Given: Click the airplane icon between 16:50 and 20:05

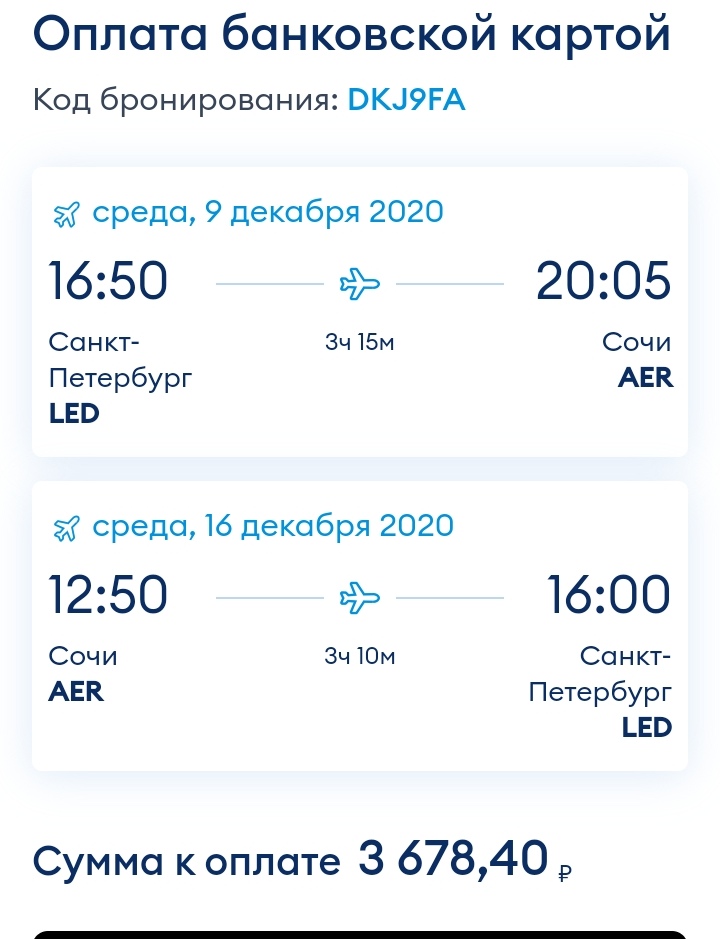Looking at the screenshot, I should pyautogui.click(x=360, y=283).
